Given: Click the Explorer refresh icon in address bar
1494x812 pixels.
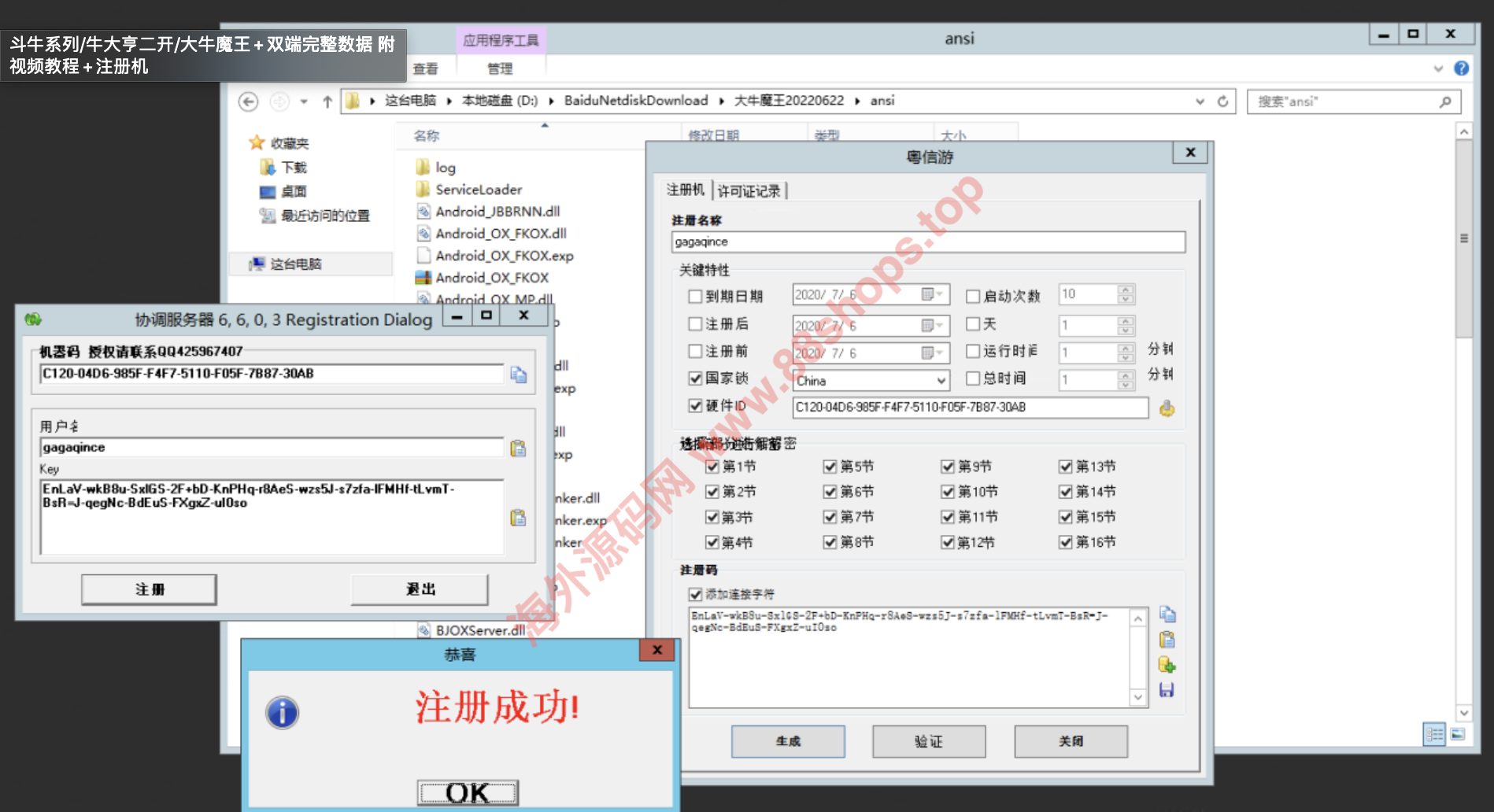Looking at the screenshot, I should click(1222, 101).
